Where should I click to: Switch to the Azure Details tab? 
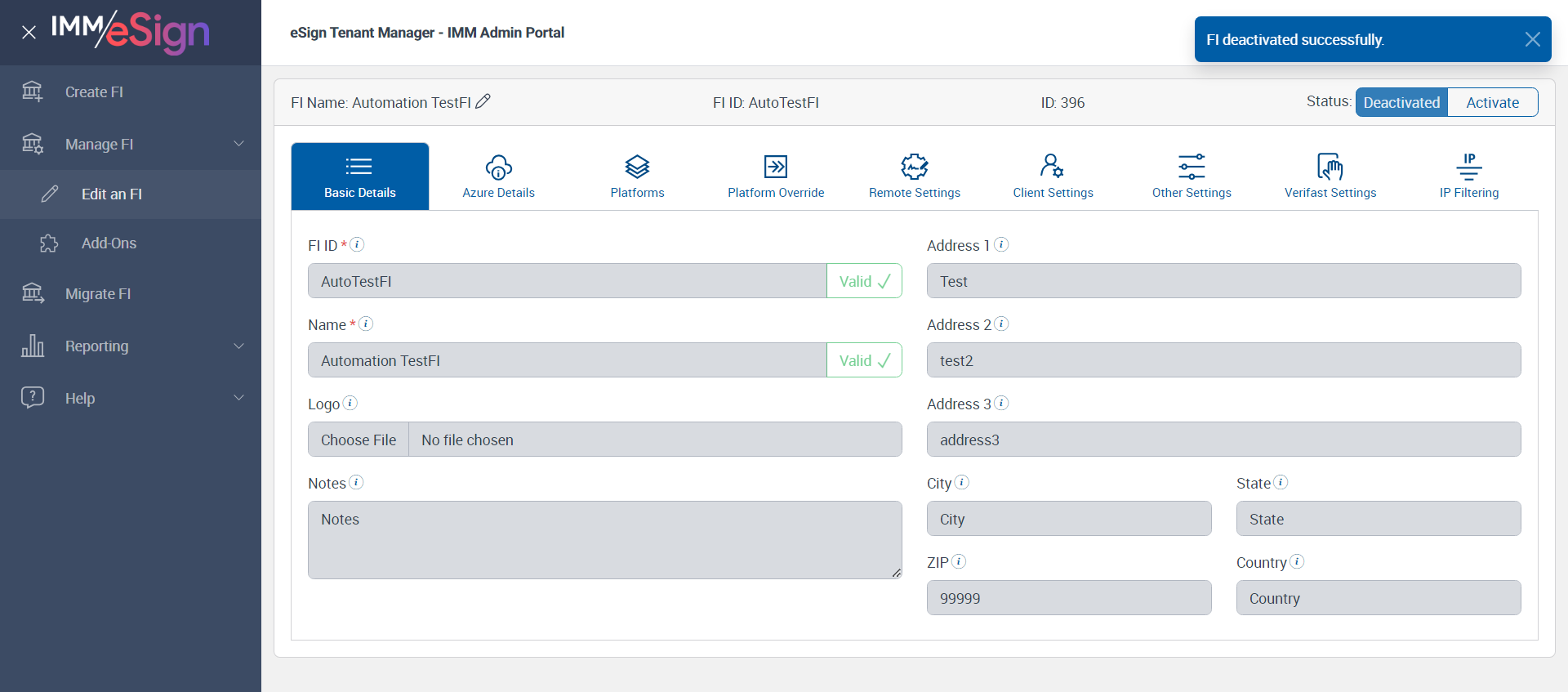(499, 176)
